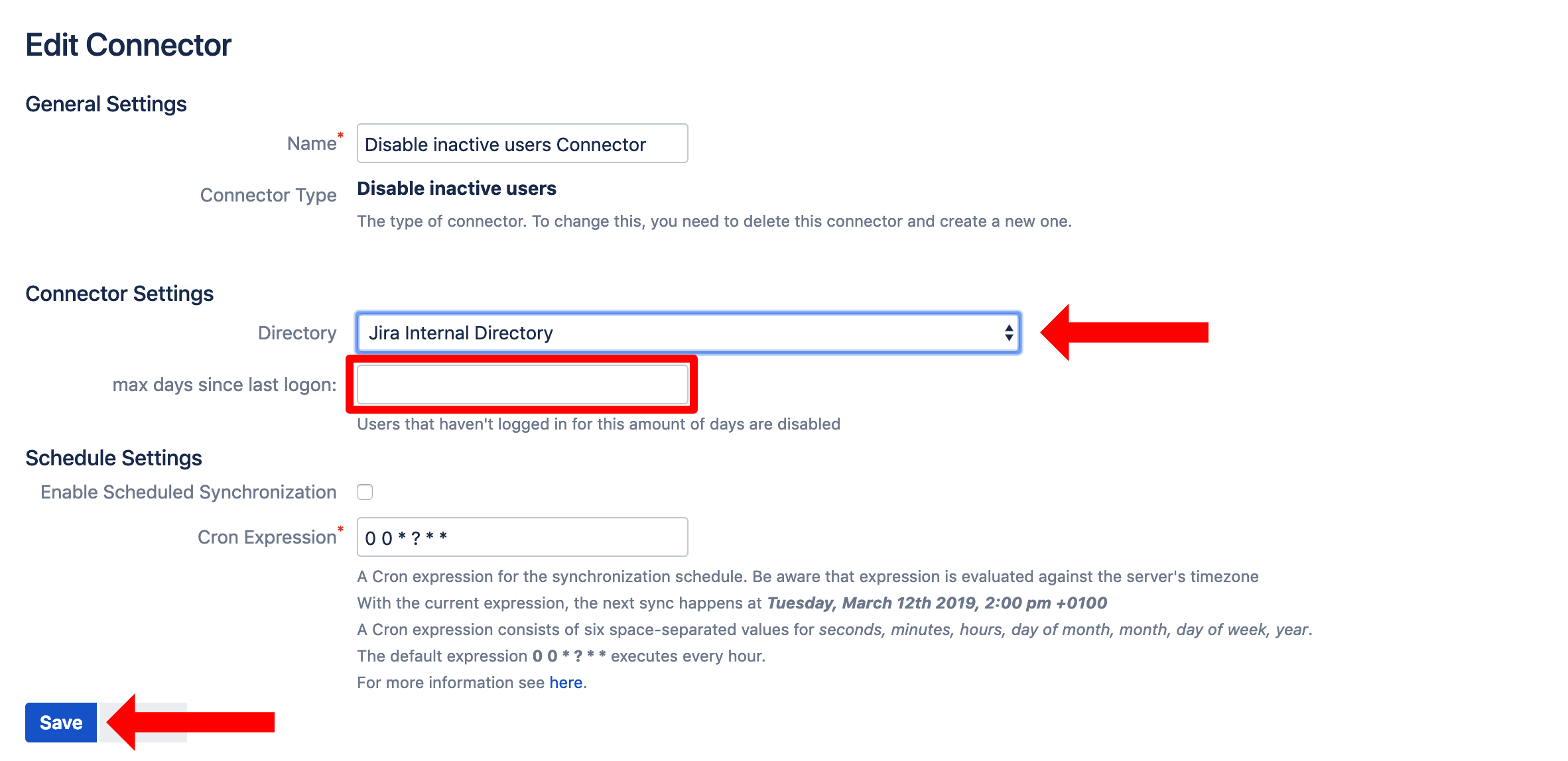Click the "Cron Expression" field label
The height and width of the screenshot is (761, 1568).
(267, 537)
